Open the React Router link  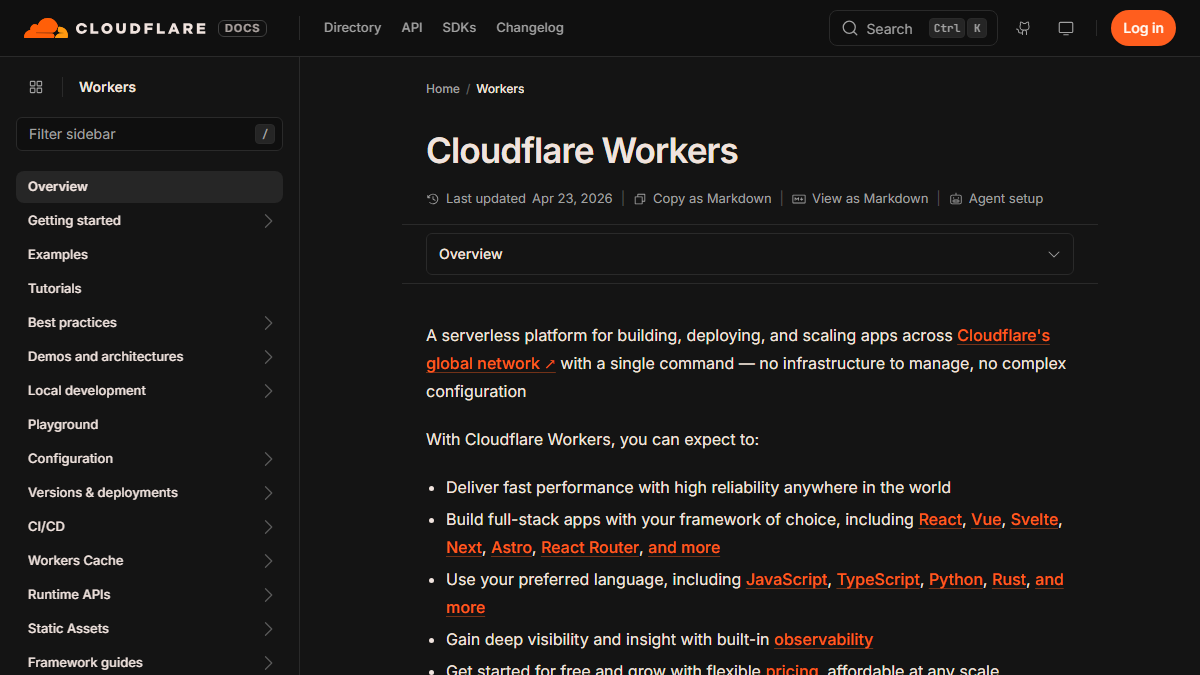590,548
